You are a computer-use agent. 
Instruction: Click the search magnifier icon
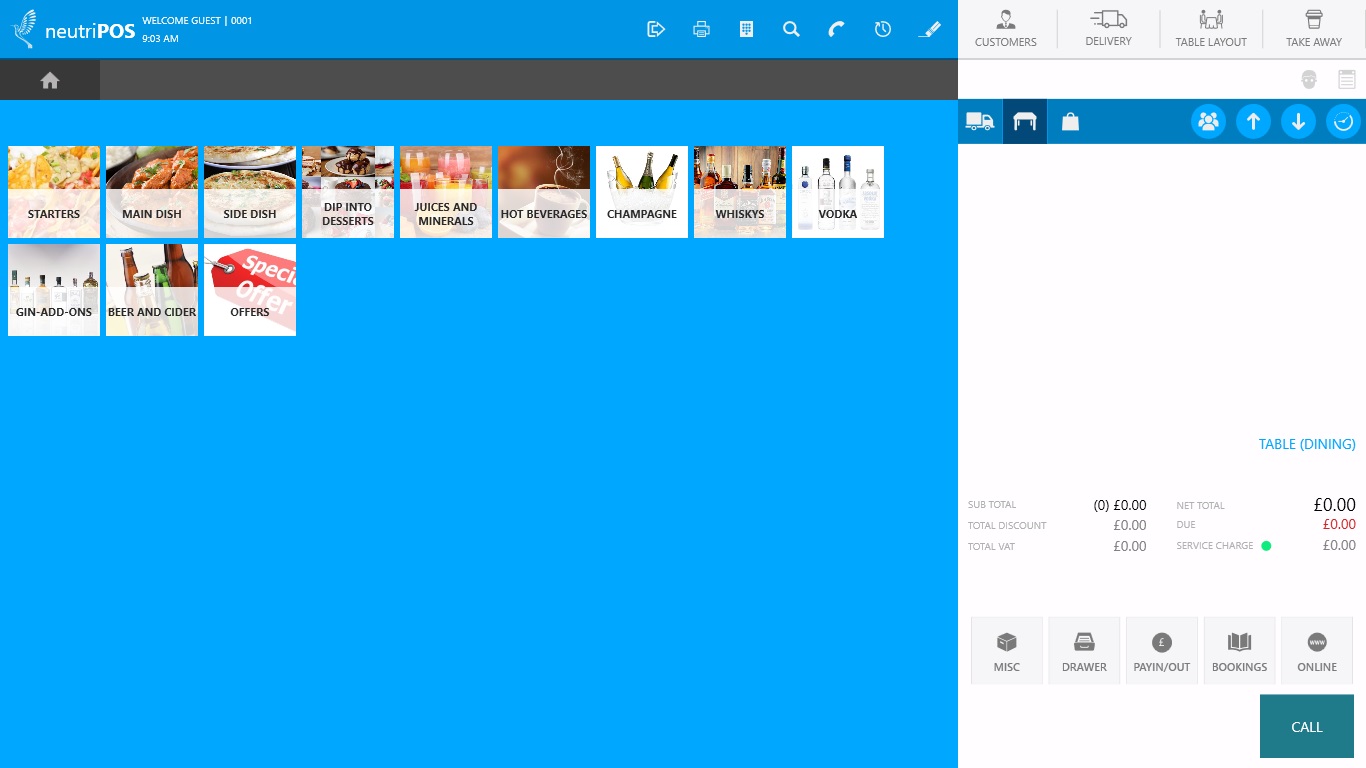click(791, 29)
